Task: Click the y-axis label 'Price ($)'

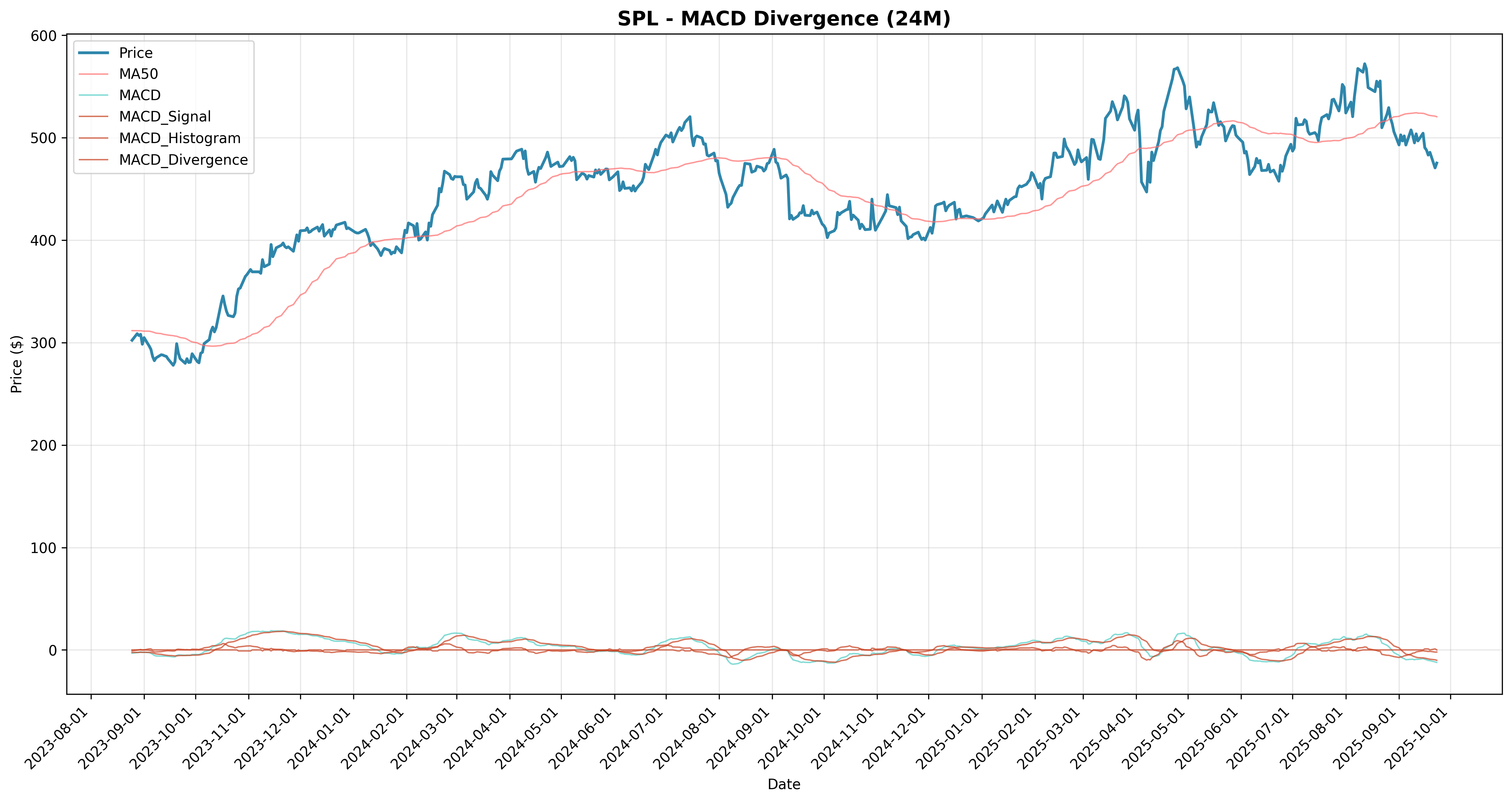Action: pos(17,364)
